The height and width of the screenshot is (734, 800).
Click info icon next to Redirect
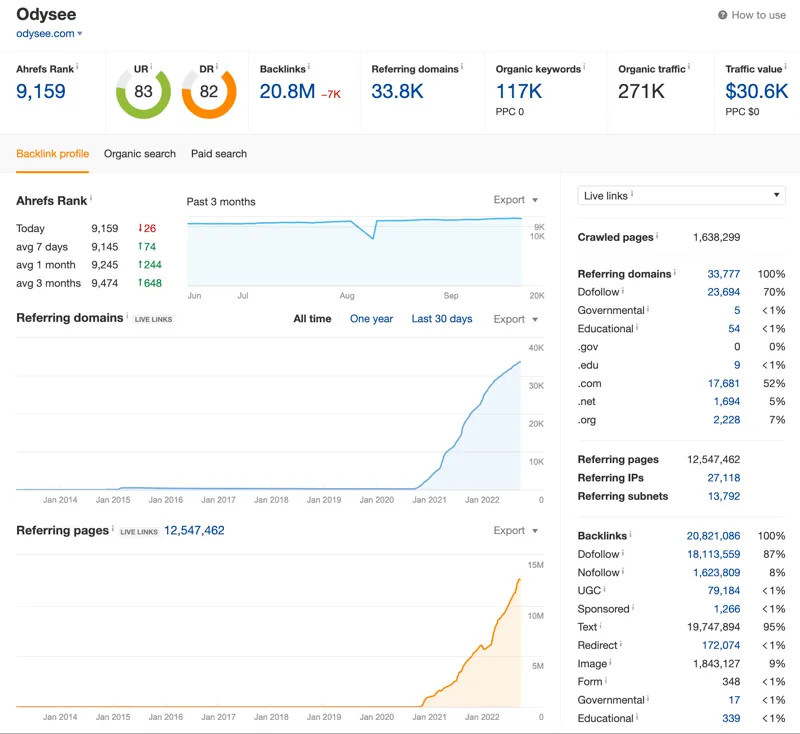coord(620,644)
